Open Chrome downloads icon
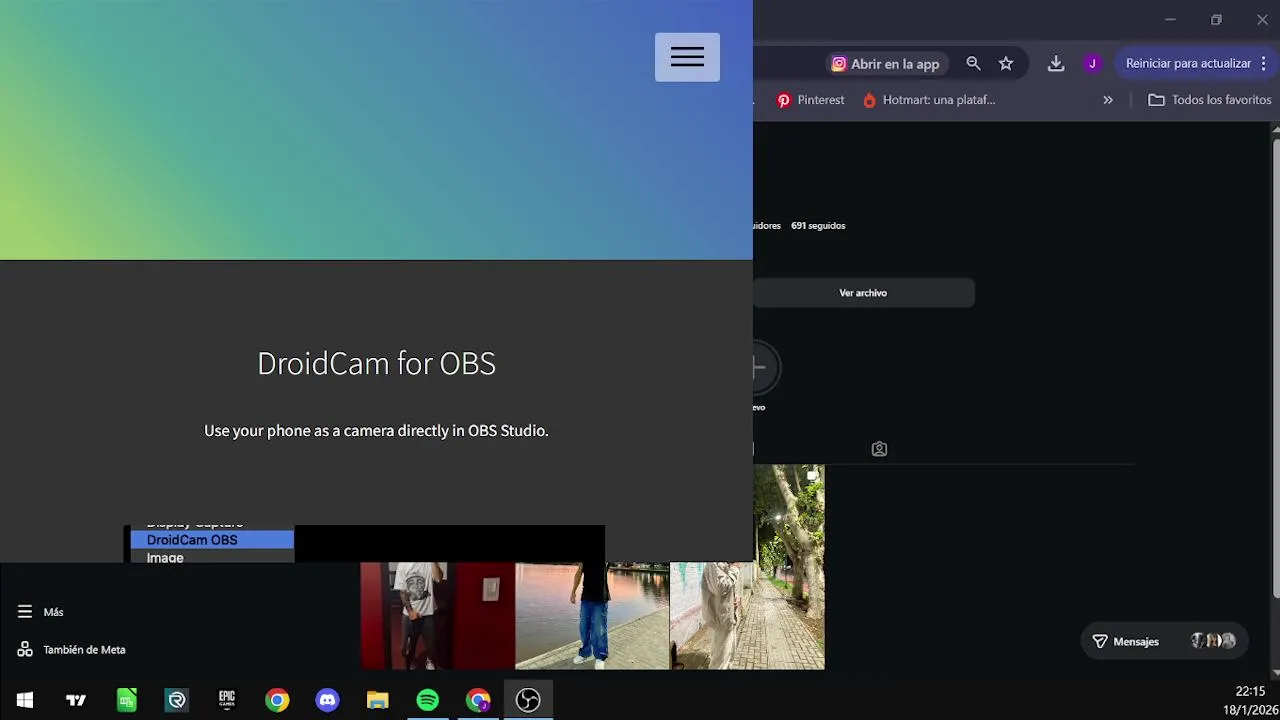The height and width of the screenshot is (720, 1280). pyautogui.click(x=1056, y=63)
